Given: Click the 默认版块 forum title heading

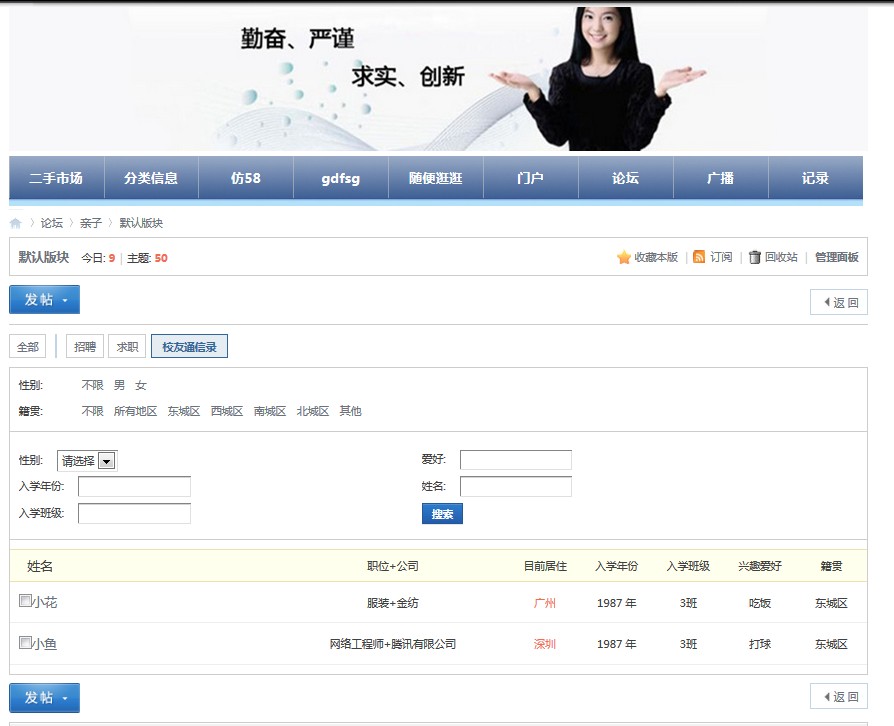Looking at the screenshot, I should coord(44,257).
